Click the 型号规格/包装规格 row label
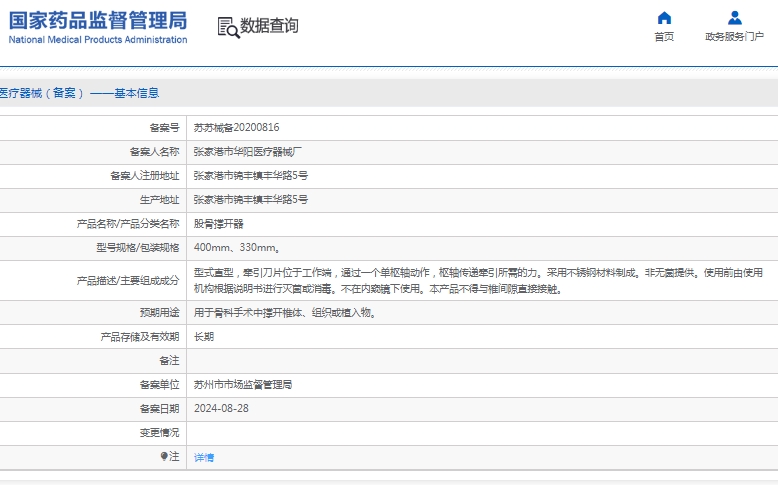778x485 pixels. coord(138,248)
